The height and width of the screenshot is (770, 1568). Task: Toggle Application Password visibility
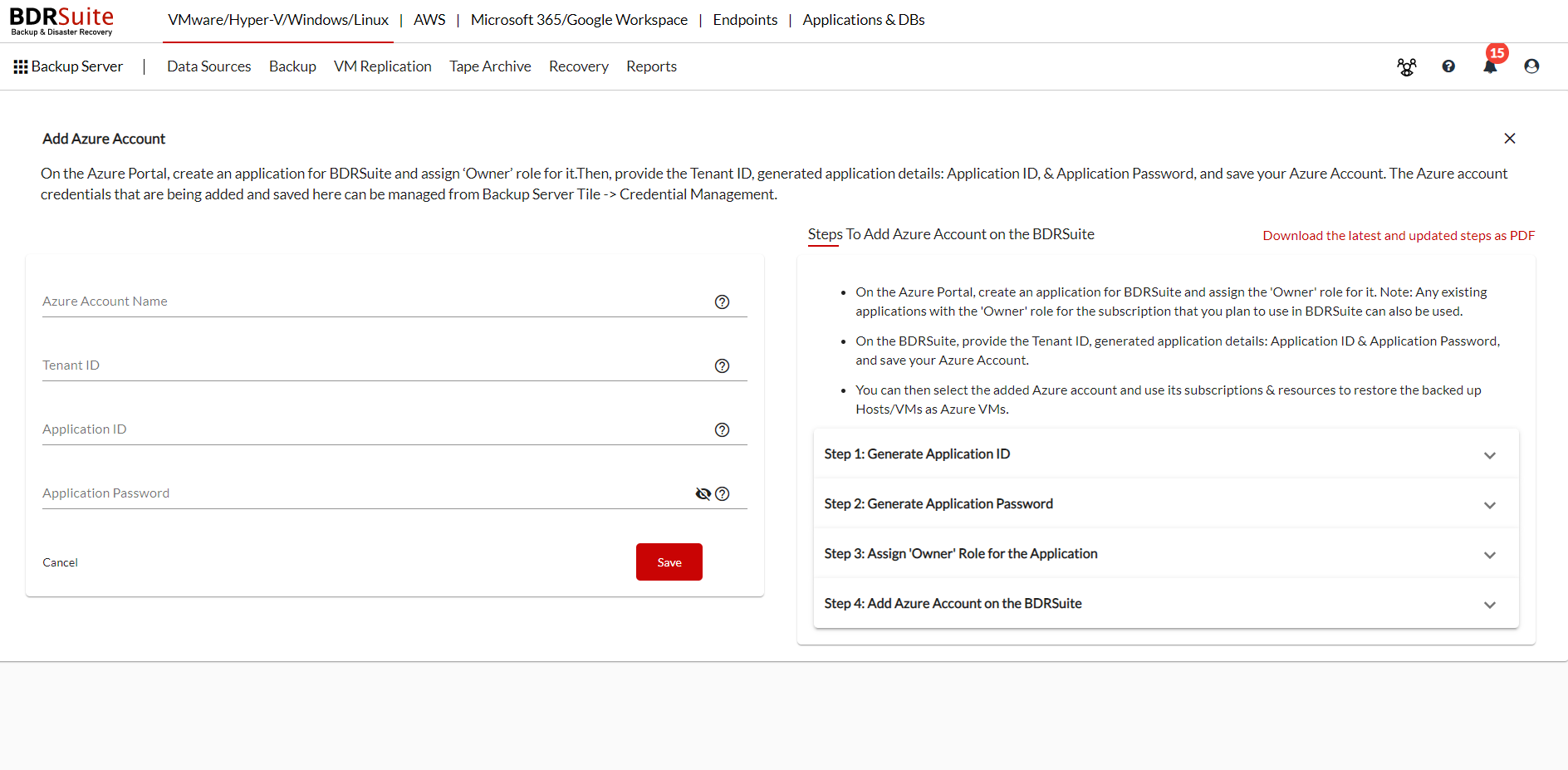click(703, 494)
